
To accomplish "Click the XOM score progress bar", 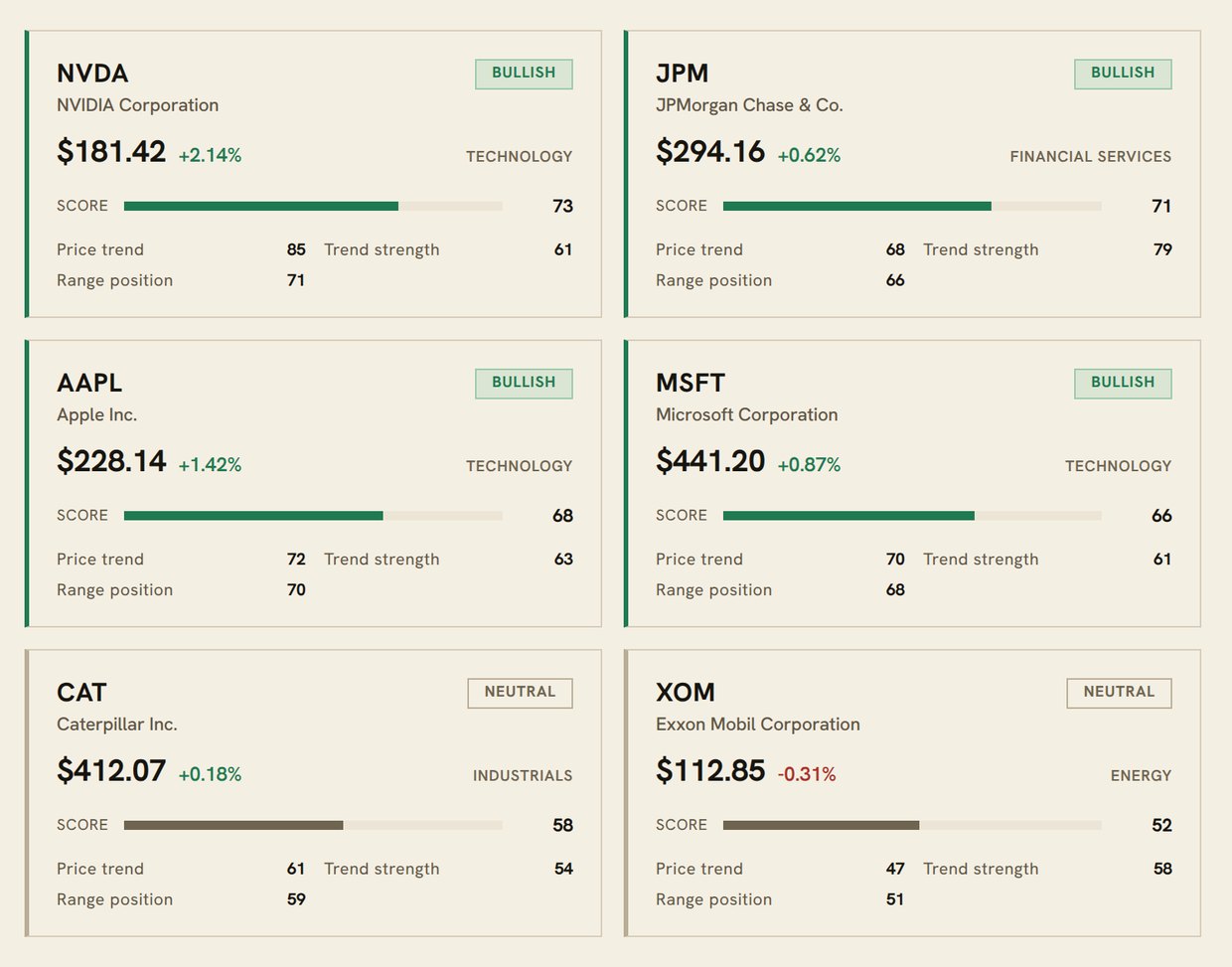I will point(912,825).
